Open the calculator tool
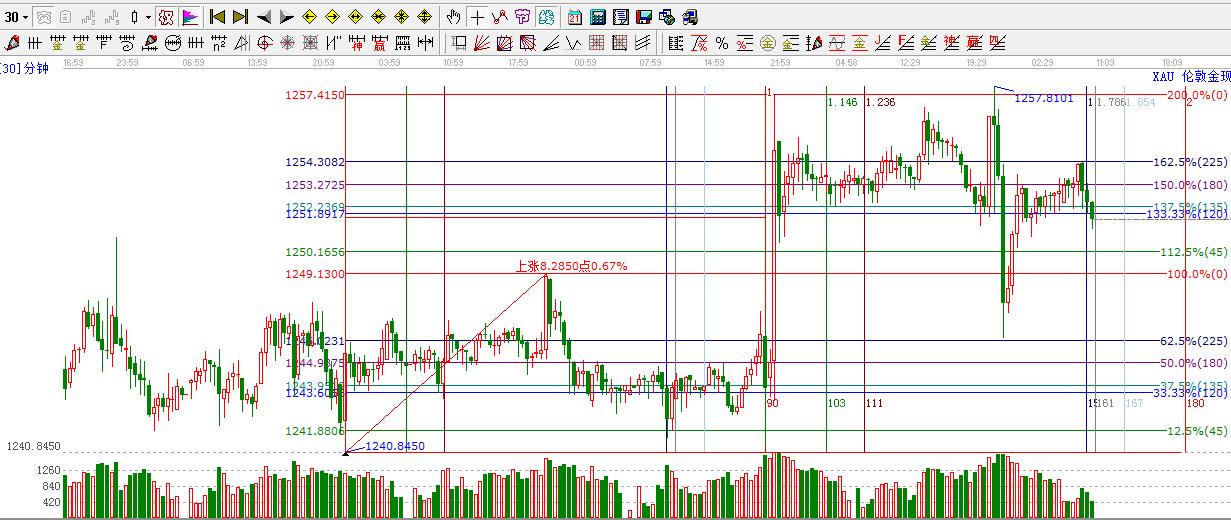The height and width of the screenshot is (520, 1231). point(597,17)
